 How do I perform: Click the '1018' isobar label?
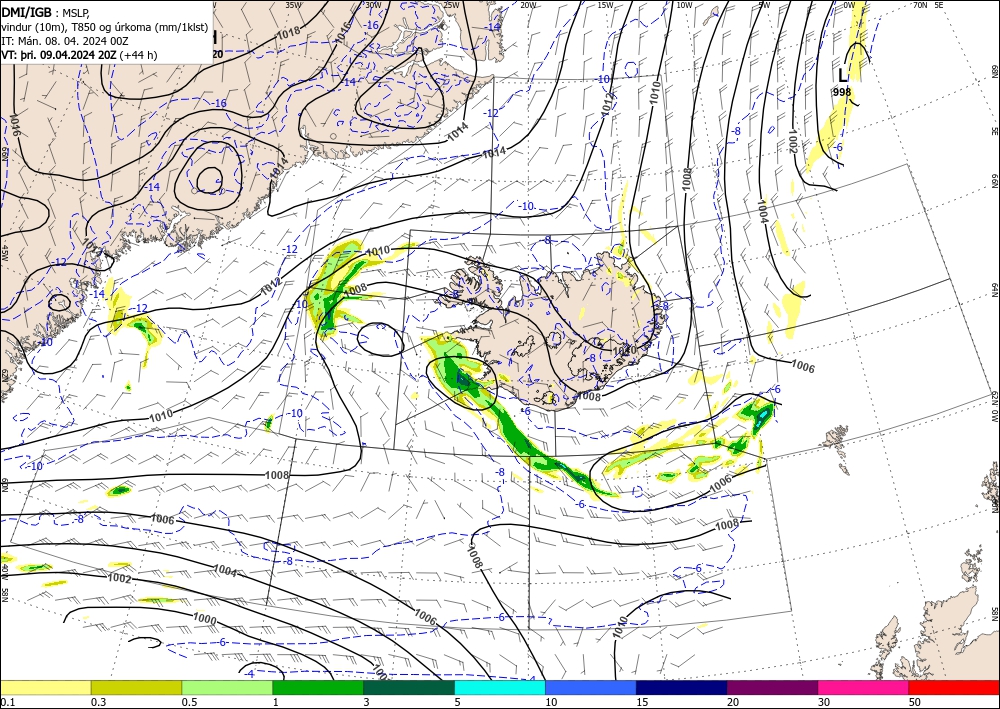tap(289, 31)
